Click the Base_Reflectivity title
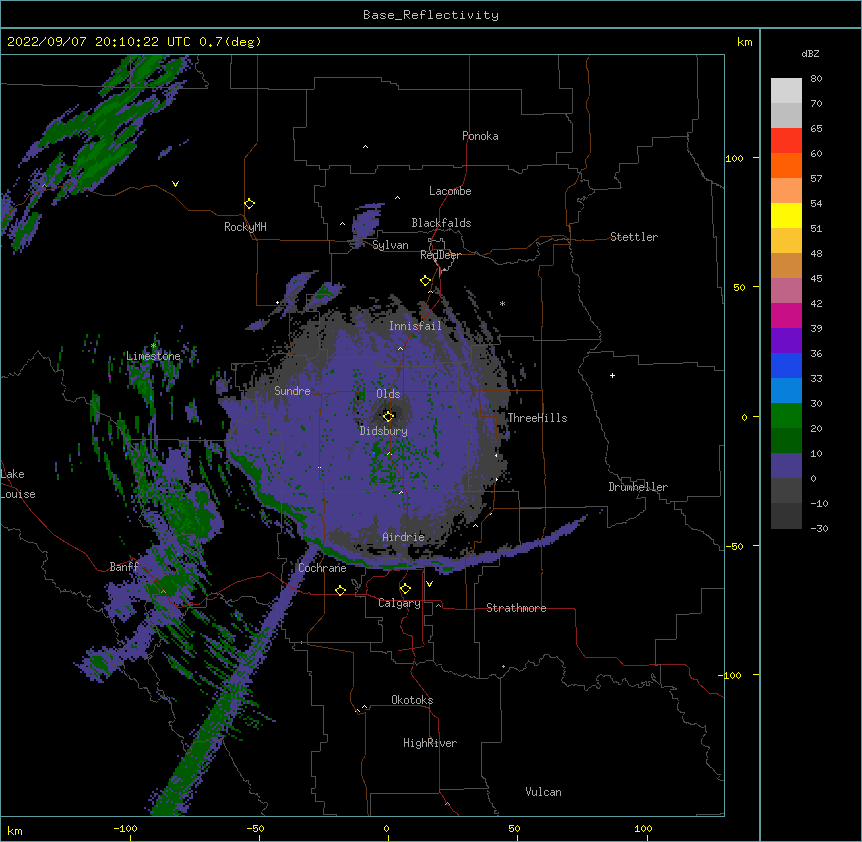This screenshot has width=862, height=842. (x=430, y=15)
